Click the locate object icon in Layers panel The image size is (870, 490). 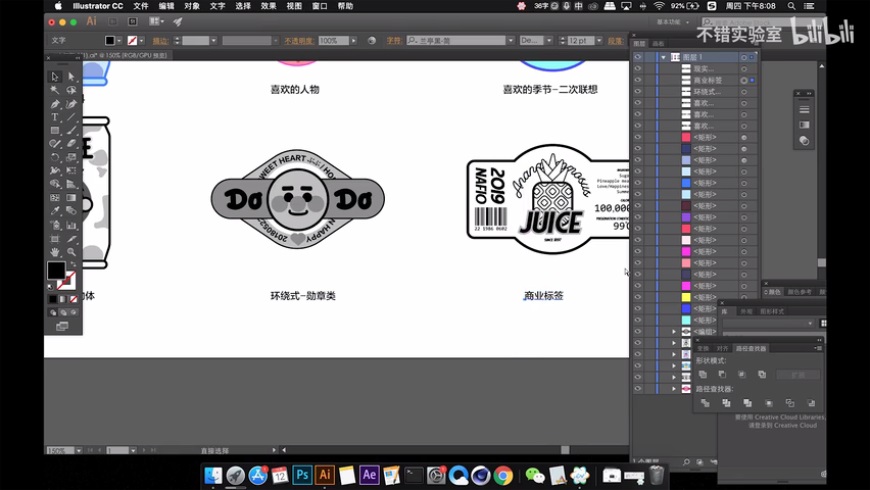click(686, 462)
